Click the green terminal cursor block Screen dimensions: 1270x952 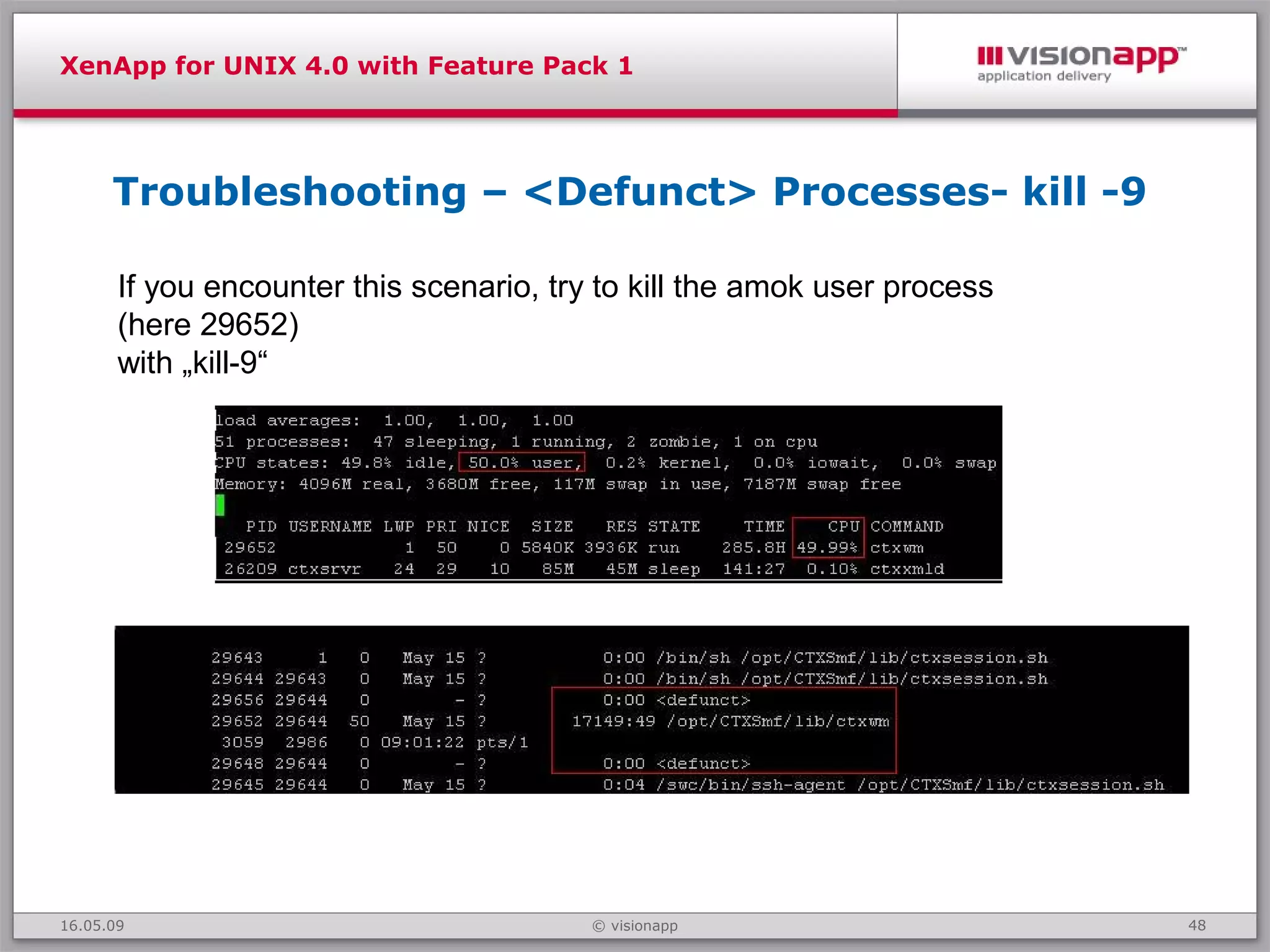coord(220,505)
